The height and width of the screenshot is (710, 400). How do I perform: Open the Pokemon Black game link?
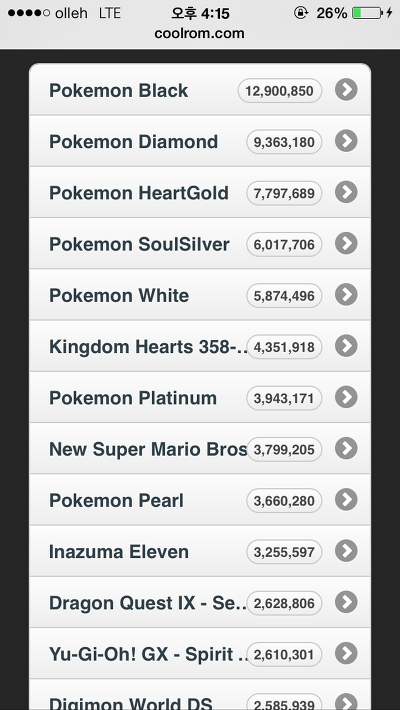[x=200, y=90]
